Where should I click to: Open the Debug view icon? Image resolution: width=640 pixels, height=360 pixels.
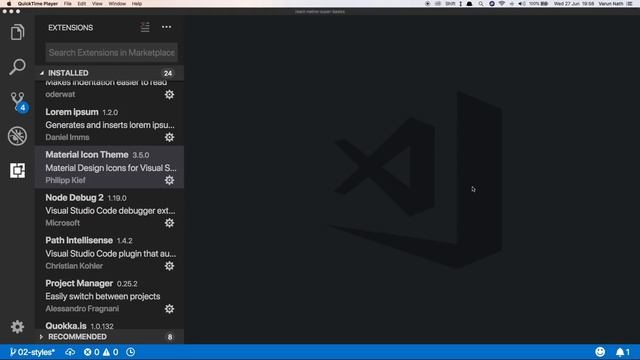pyautogui.click(x=17, y=136)
